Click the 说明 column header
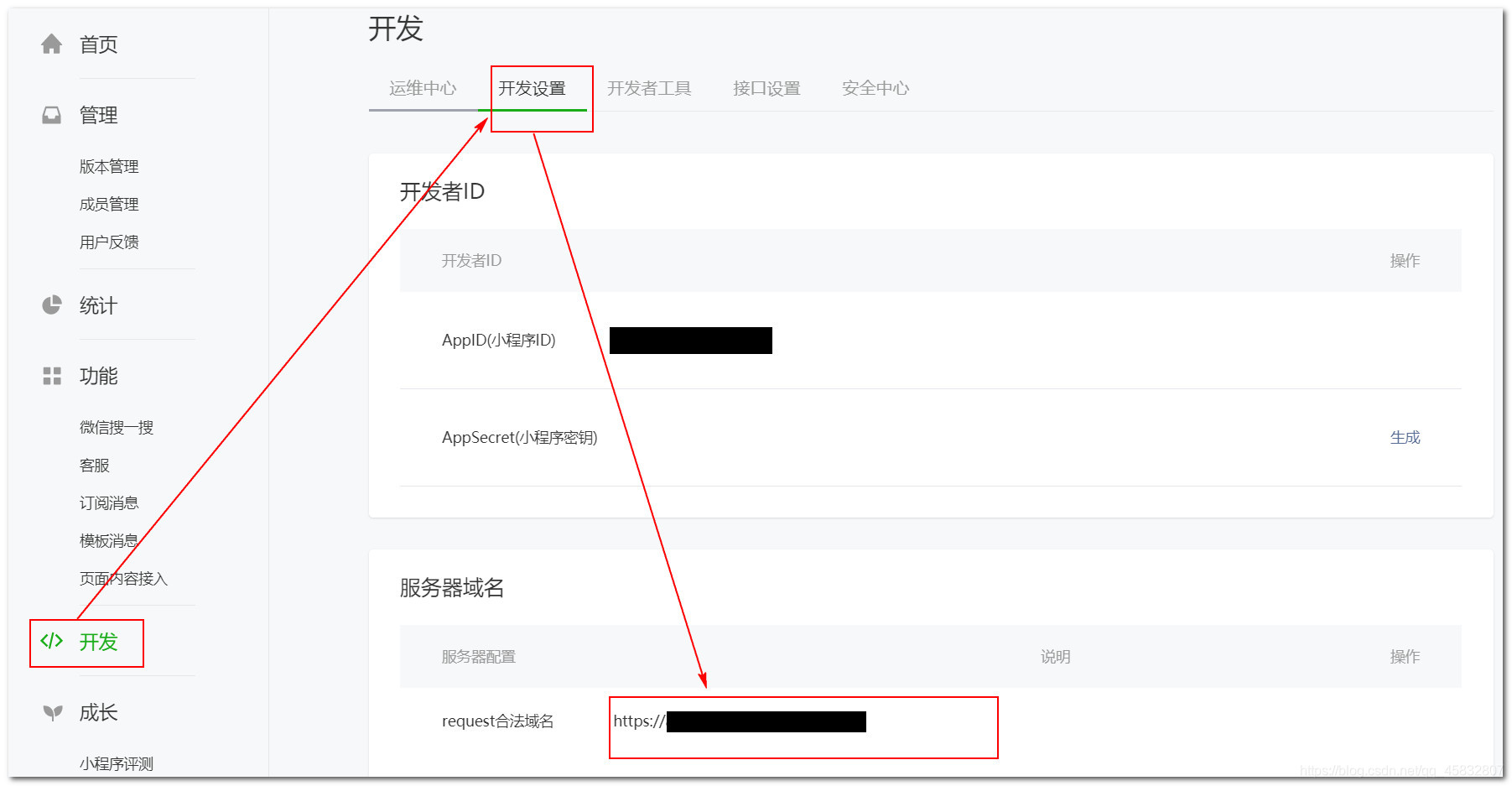The width and height of the screenshot is (1512, 786). 1055,656
